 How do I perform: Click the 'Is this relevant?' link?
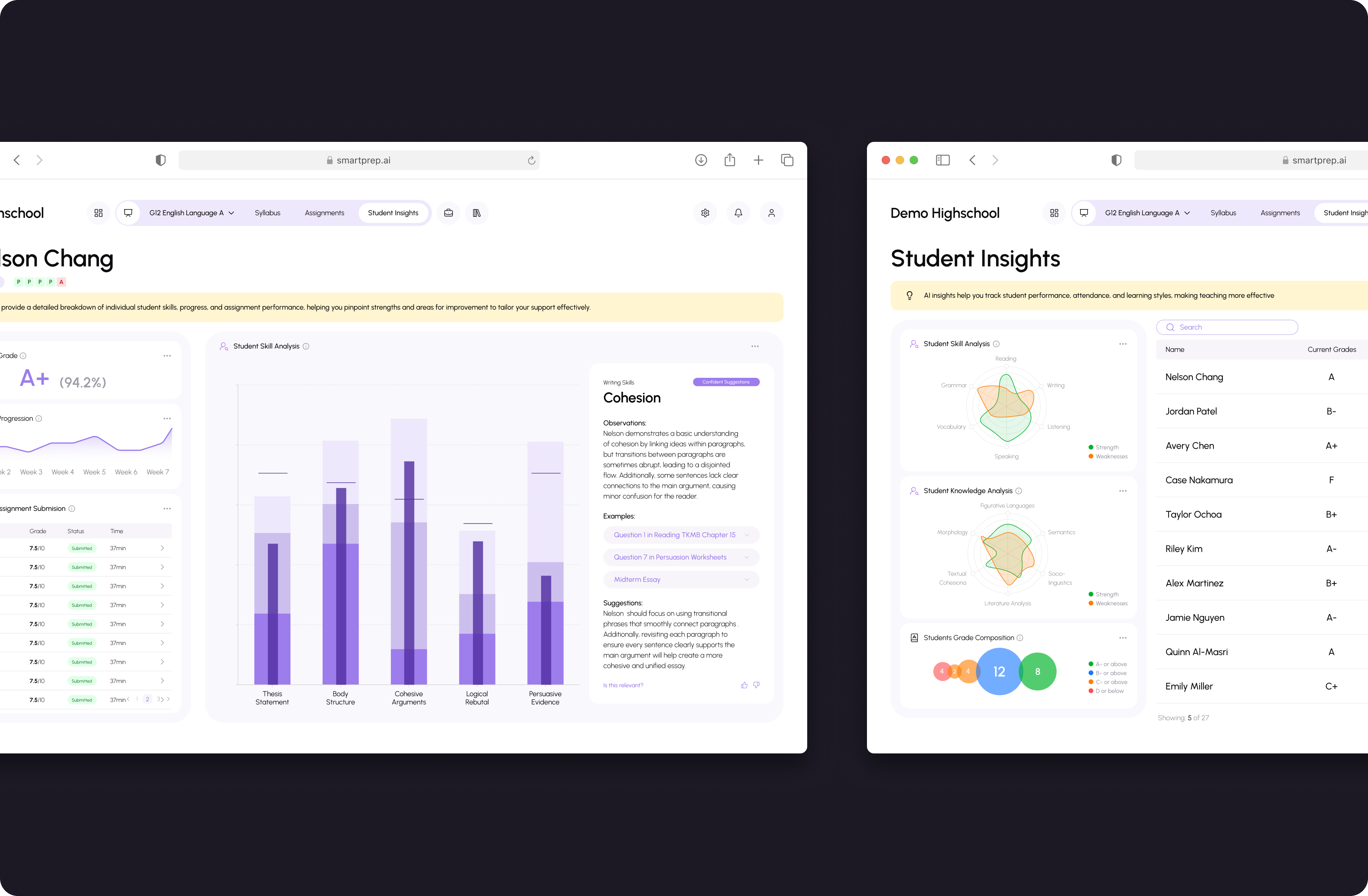click(x=622, y=685)
